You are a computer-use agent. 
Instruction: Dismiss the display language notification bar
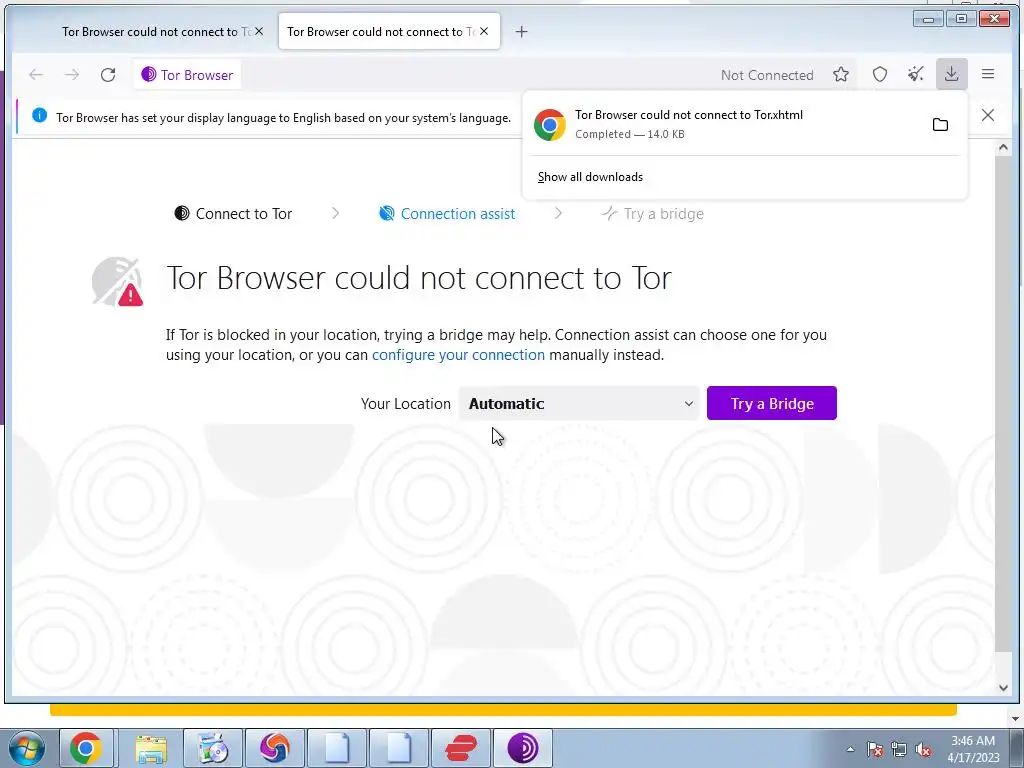click(x=988, y=116)
